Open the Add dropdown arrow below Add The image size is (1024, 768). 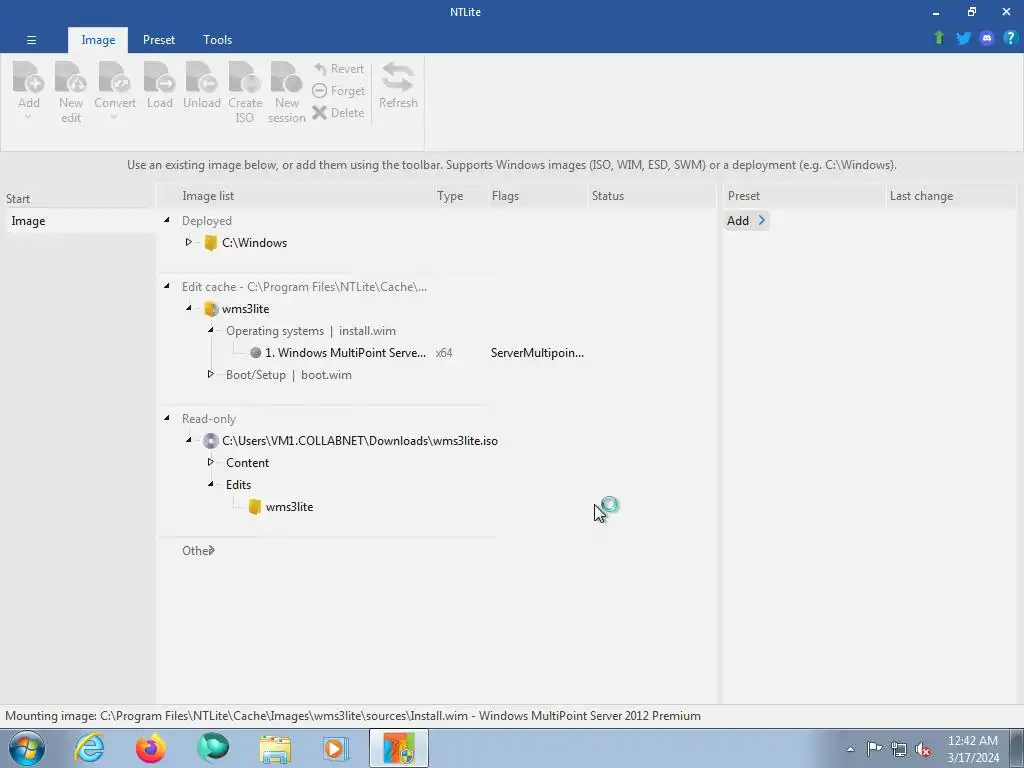pyautogui.click(x=28, y=118)
